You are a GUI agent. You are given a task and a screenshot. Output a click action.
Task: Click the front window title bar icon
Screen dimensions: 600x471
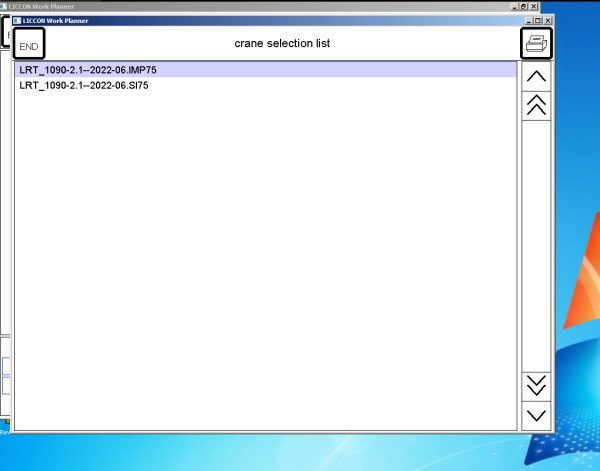coord(17,21)
